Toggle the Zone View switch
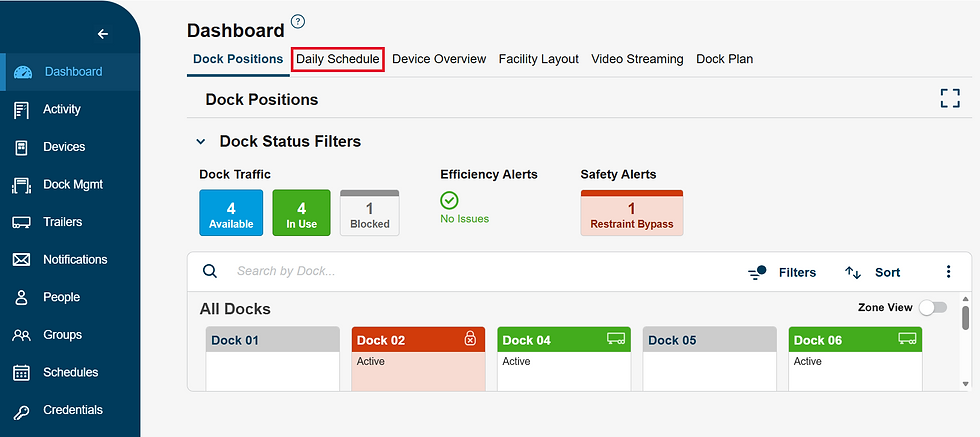 pyautogui.click(x=932, y=307)
